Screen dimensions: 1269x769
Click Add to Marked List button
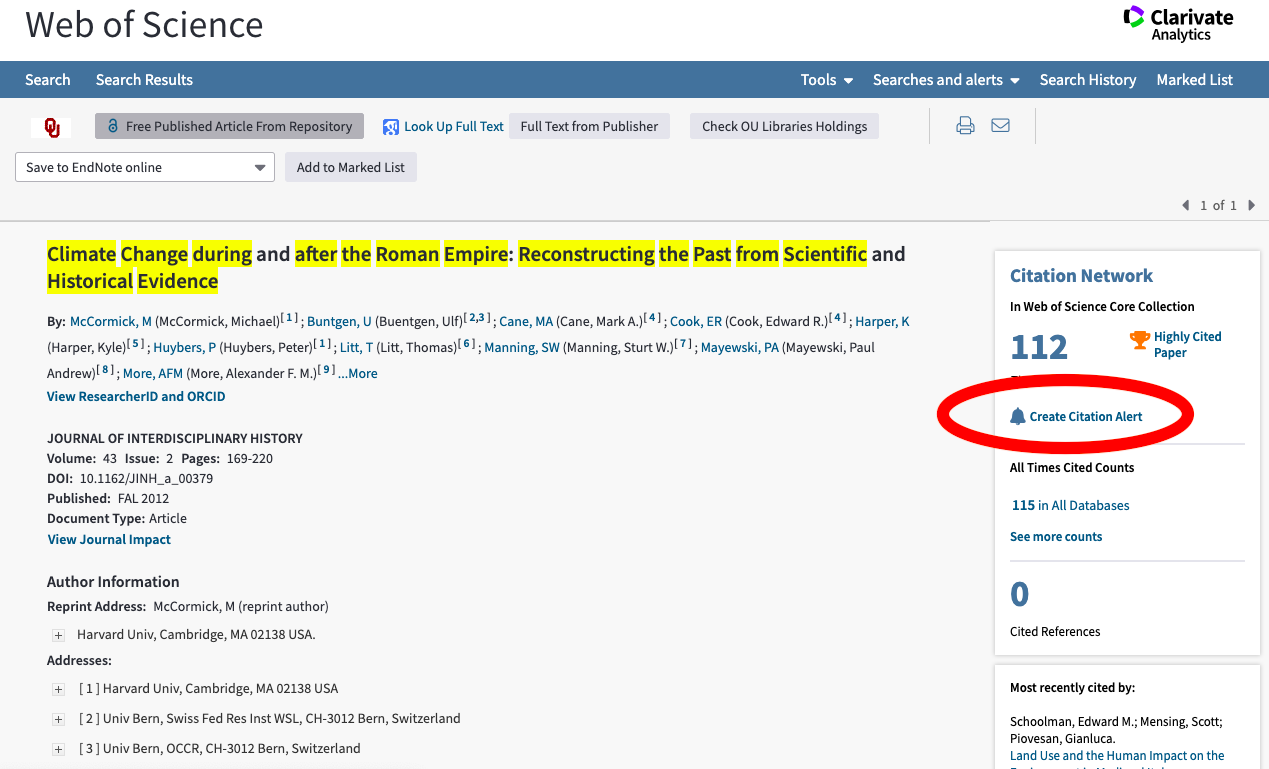point(350,167)
